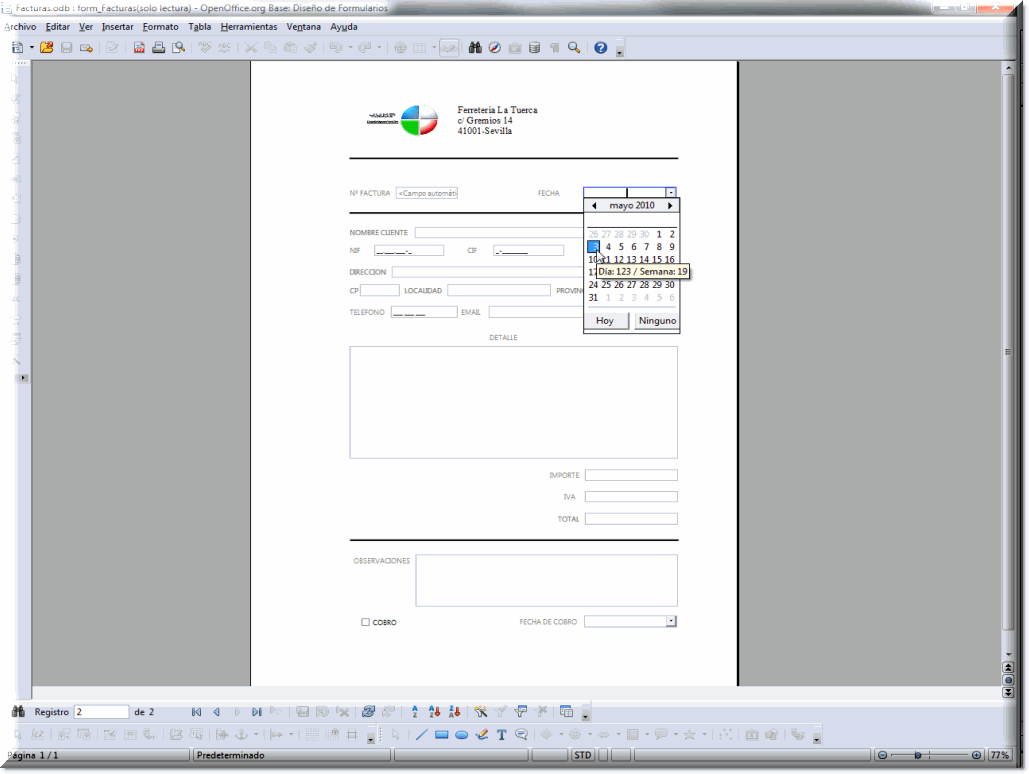Image resolution: width=1029 pixels, height=774 pixels.
Task: Open the Formato menu
Action: click(x=160, y=27)
